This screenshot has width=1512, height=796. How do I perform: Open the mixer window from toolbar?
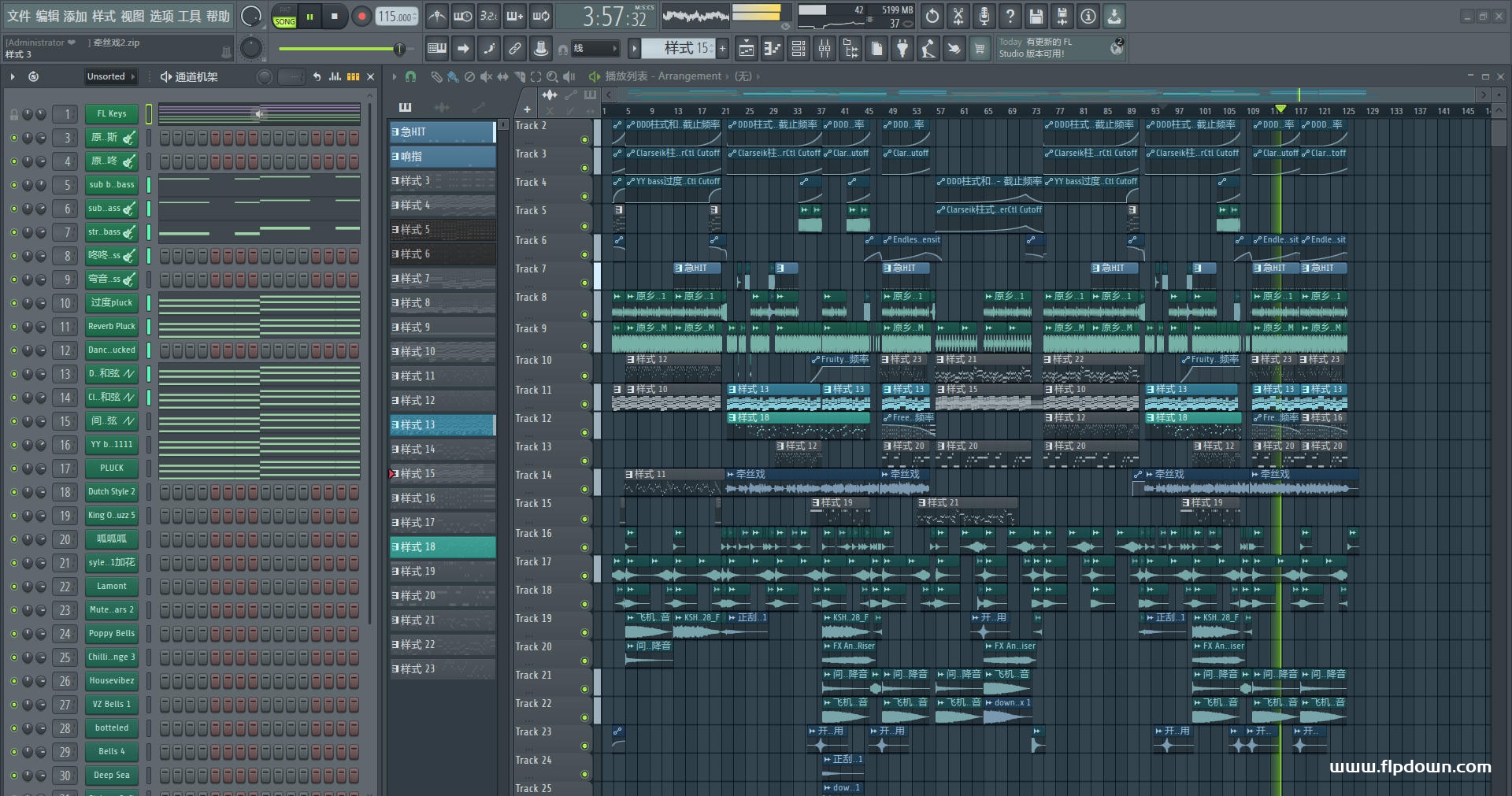[x=825, y=49]
